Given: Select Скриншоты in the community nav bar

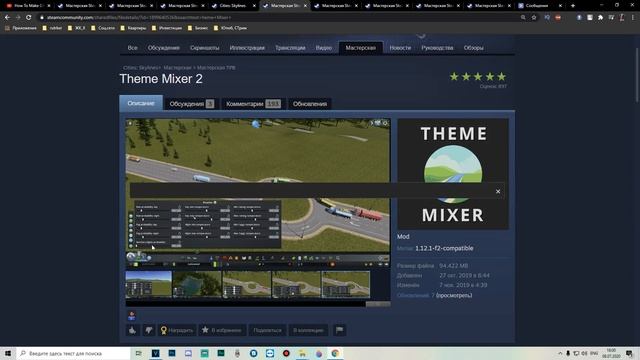Looking at the screenshot, I should click(204, 48).
